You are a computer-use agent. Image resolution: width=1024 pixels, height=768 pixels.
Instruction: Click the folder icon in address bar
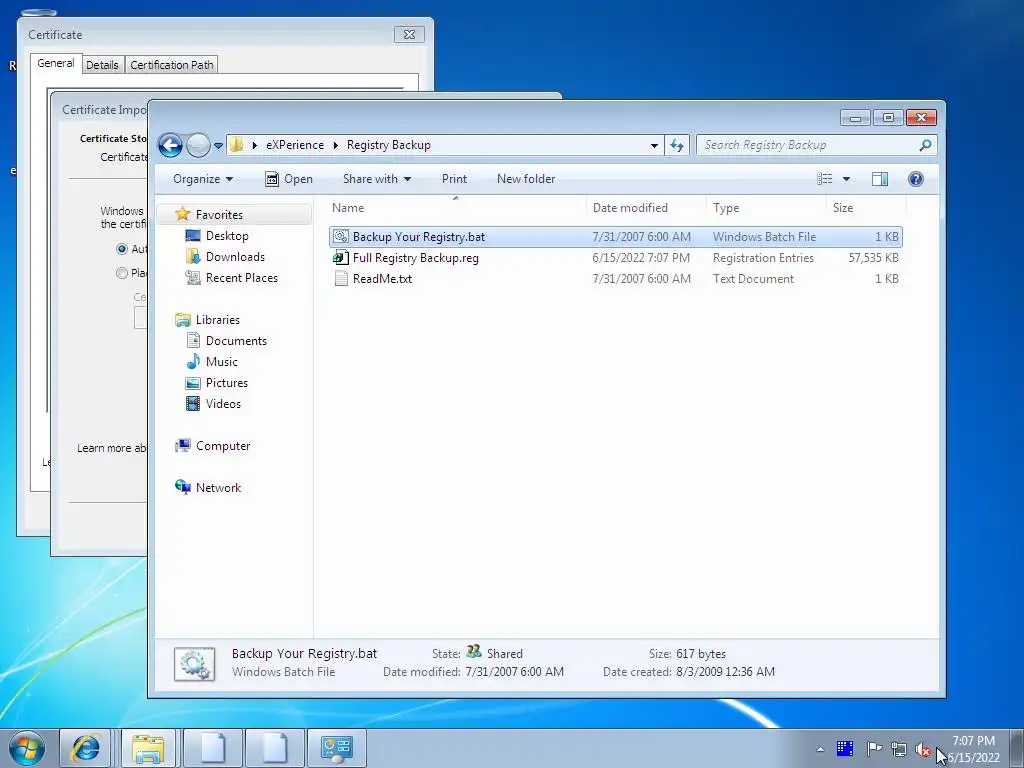click(236, 145)
